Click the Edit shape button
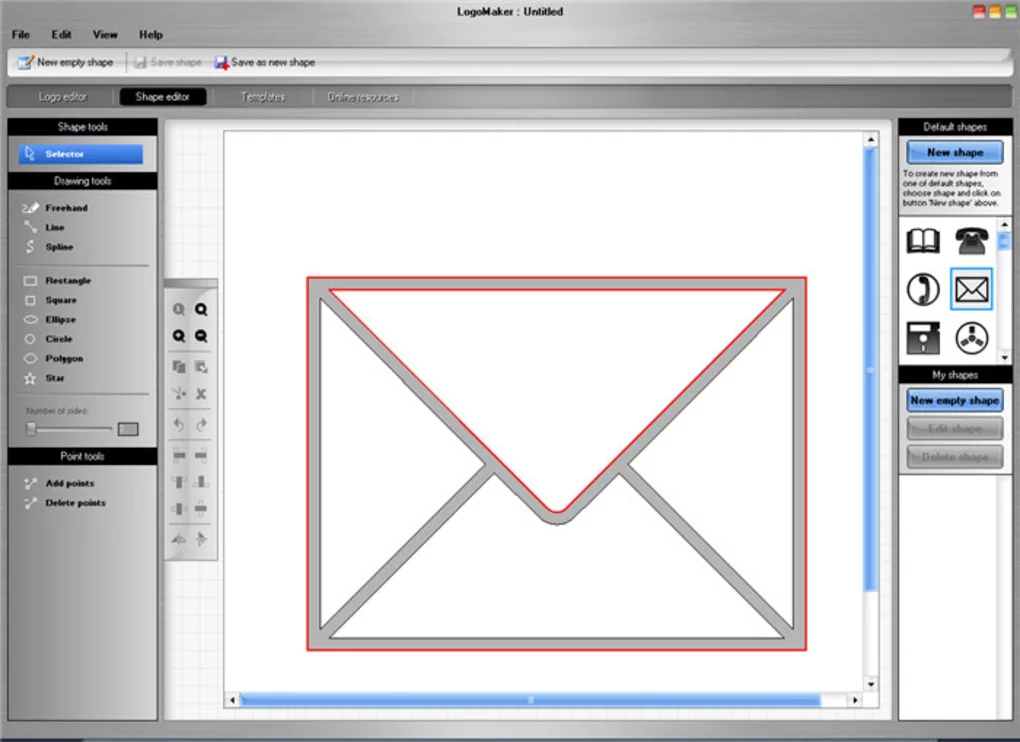The image size is (1020, 742). point(955,429)
